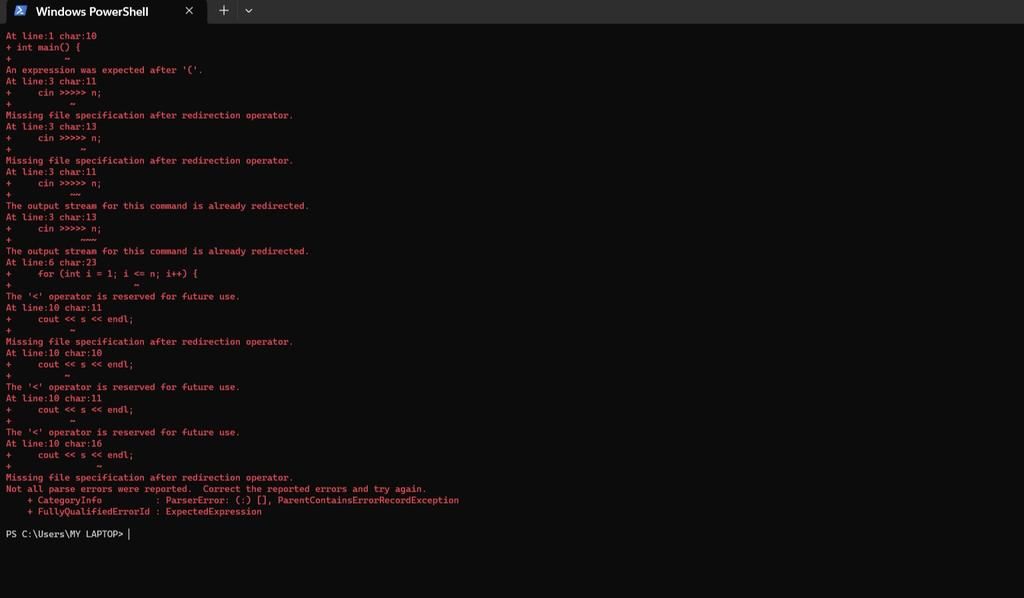
Task: Click the 'int main() {' line
Action: 40,46
